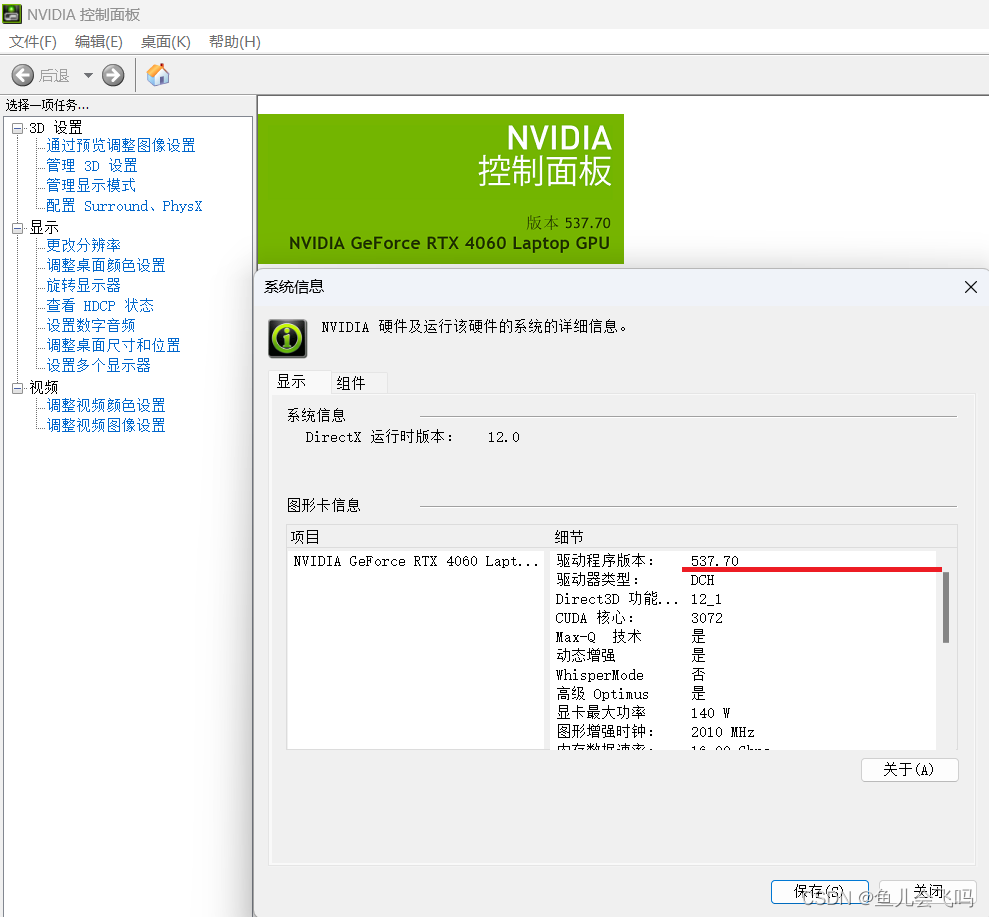
Task: Select 调整桌面尺寸和位置 task
Action: coord(114,346)
